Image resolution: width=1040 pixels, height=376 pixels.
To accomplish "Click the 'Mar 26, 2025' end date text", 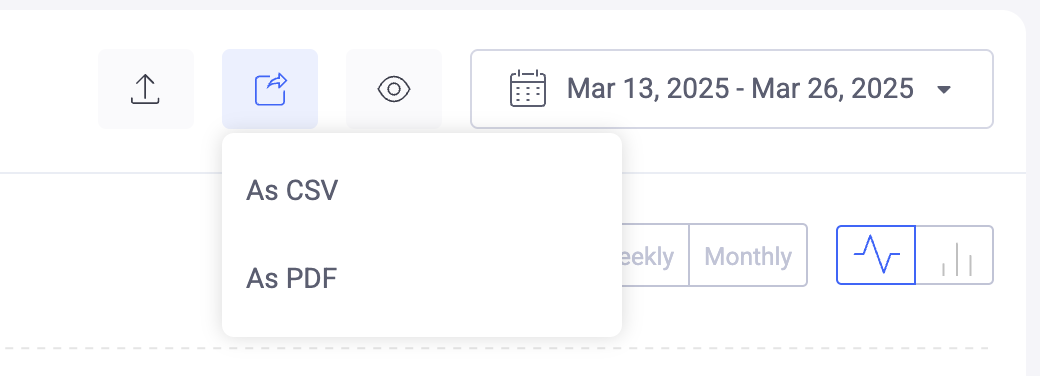I will (x=832, y=89).
